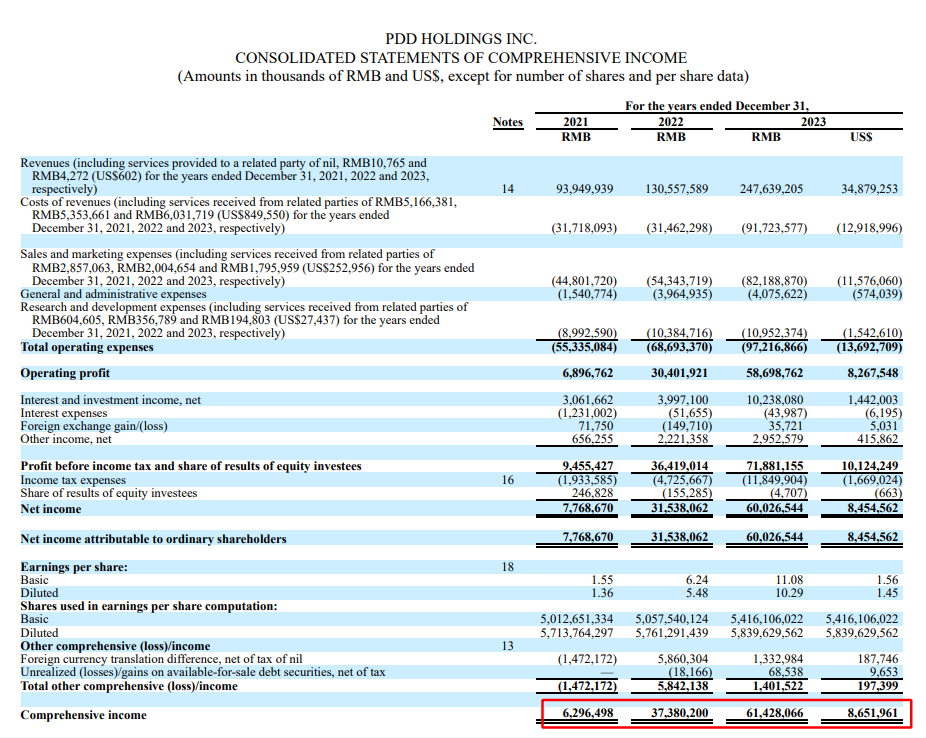Click the "Total operating expenses" label
The height and width of the screenshot is (738, 926).
87,347
